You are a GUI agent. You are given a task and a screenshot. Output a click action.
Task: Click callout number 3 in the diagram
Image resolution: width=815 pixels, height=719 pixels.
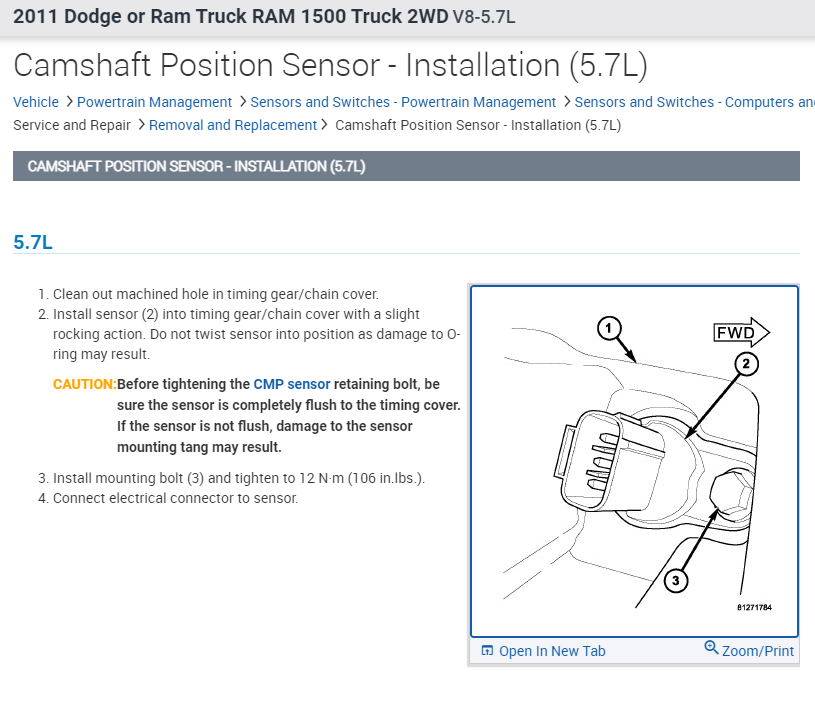click(x=675, y=580)
